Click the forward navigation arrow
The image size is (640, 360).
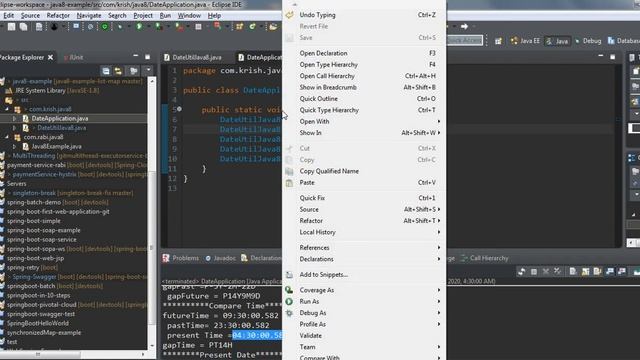[x=464, y=27]
